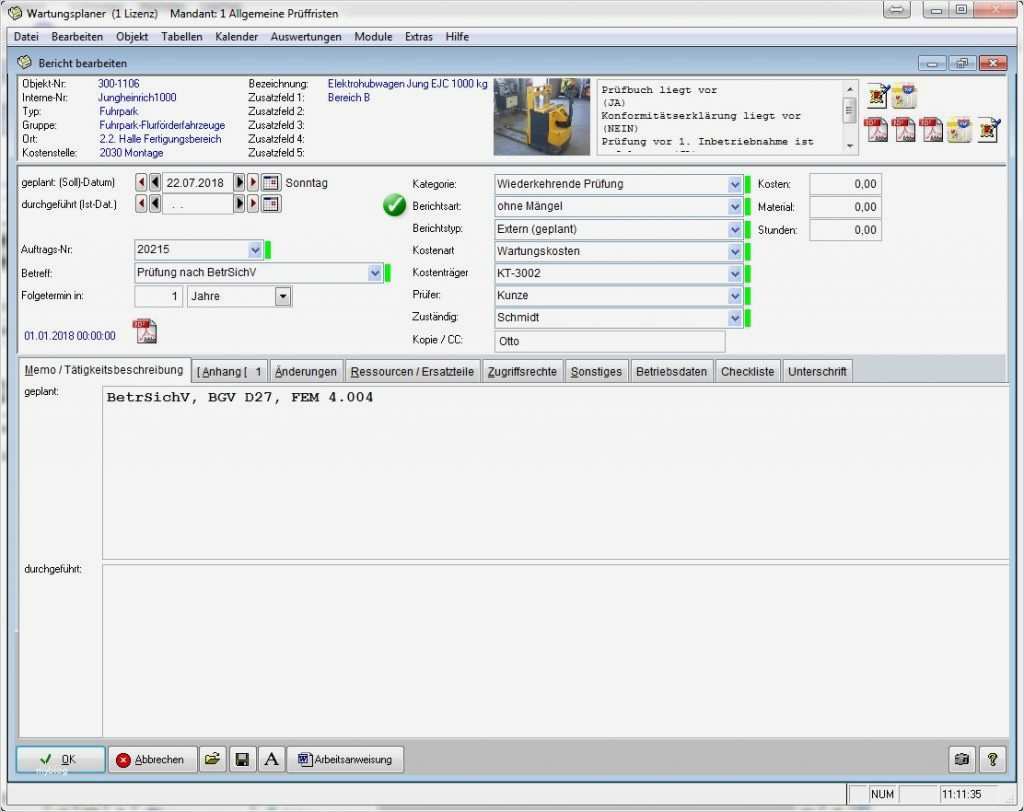Open PDF icon below the 01.01.2018 timestamp

click(145, 331)
